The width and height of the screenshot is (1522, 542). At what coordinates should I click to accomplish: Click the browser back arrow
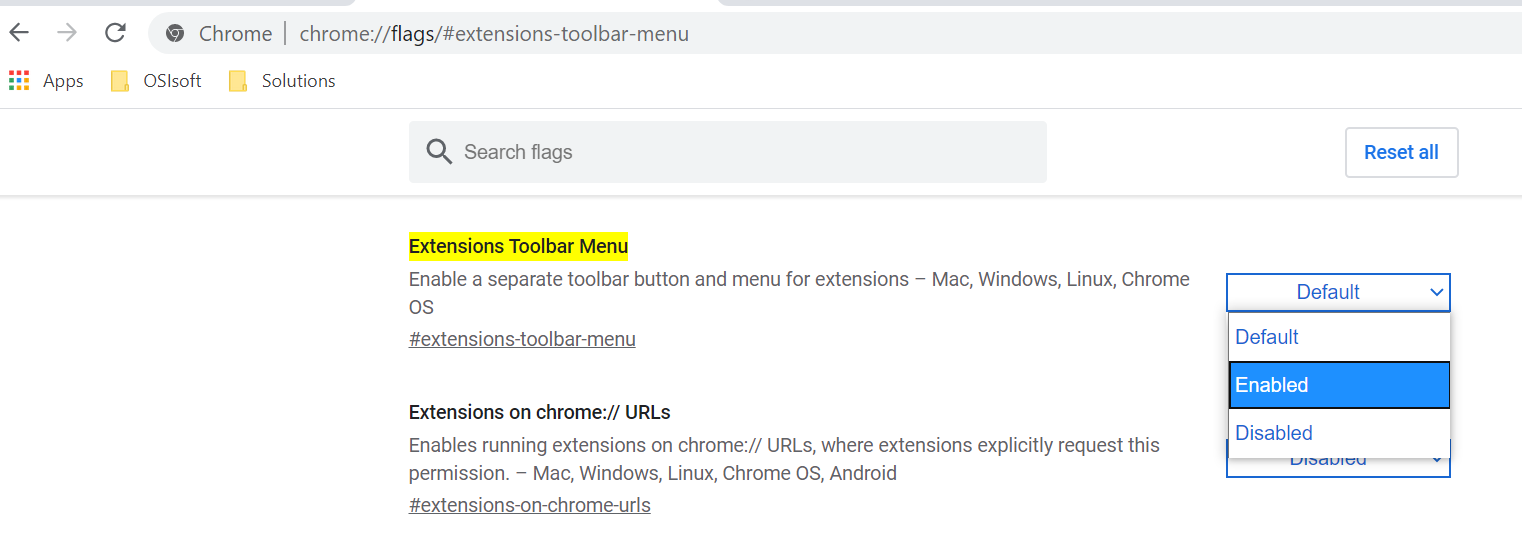(x=19, y=33)
